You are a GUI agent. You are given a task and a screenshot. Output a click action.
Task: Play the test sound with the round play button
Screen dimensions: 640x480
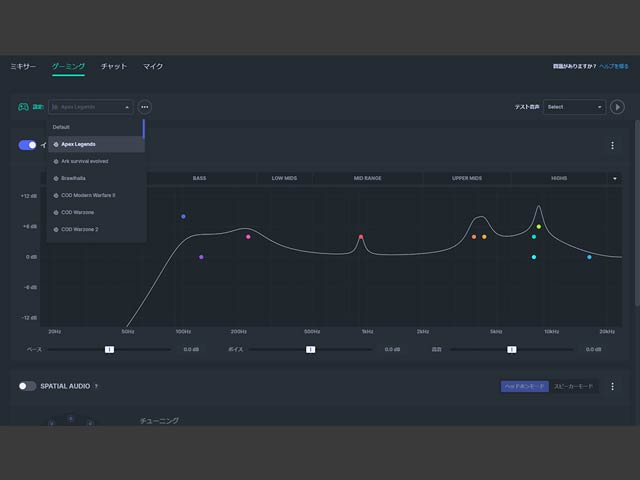click(617, 107)
